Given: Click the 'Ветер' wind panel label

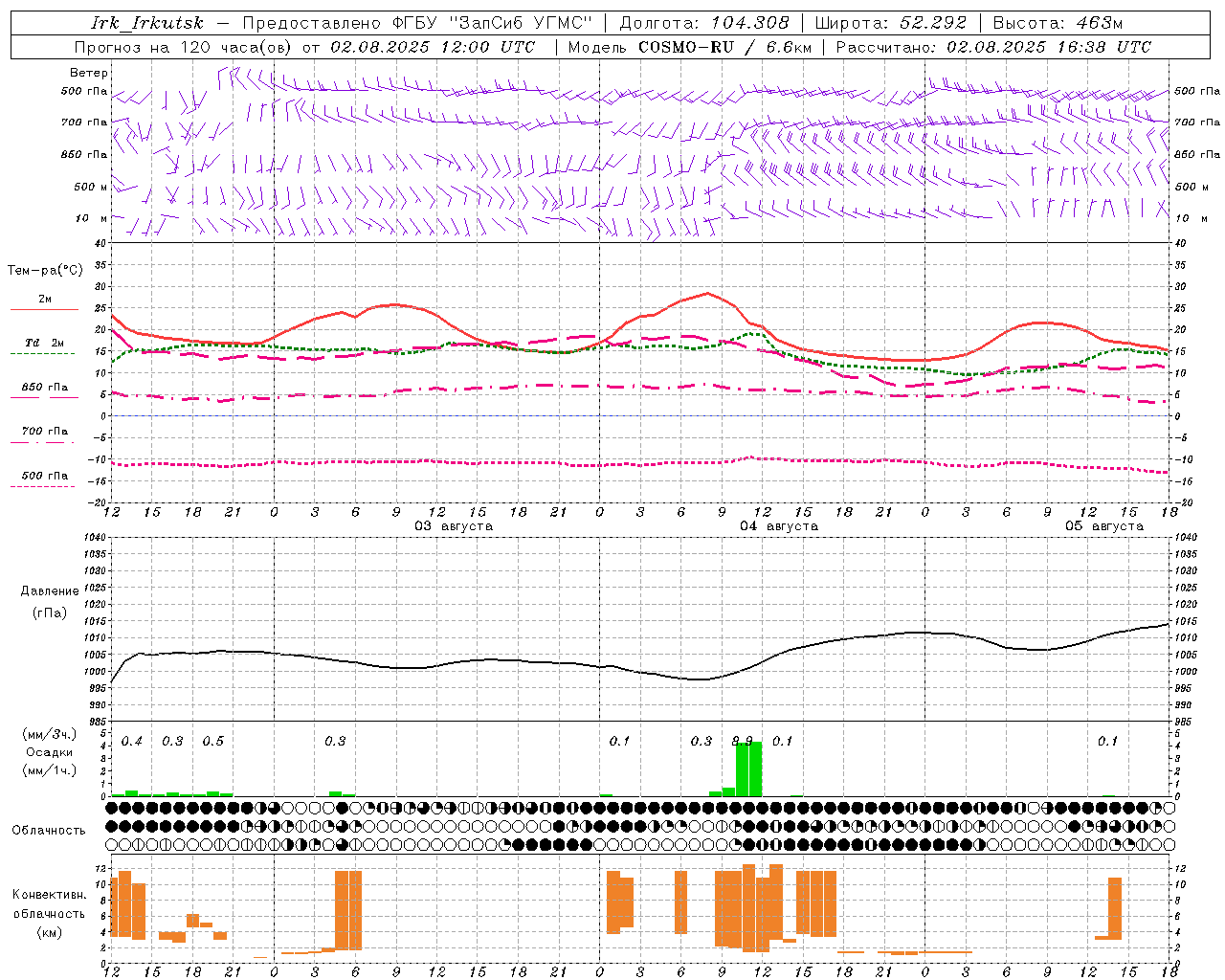Looking at the screenshot, I should (89, 73).
